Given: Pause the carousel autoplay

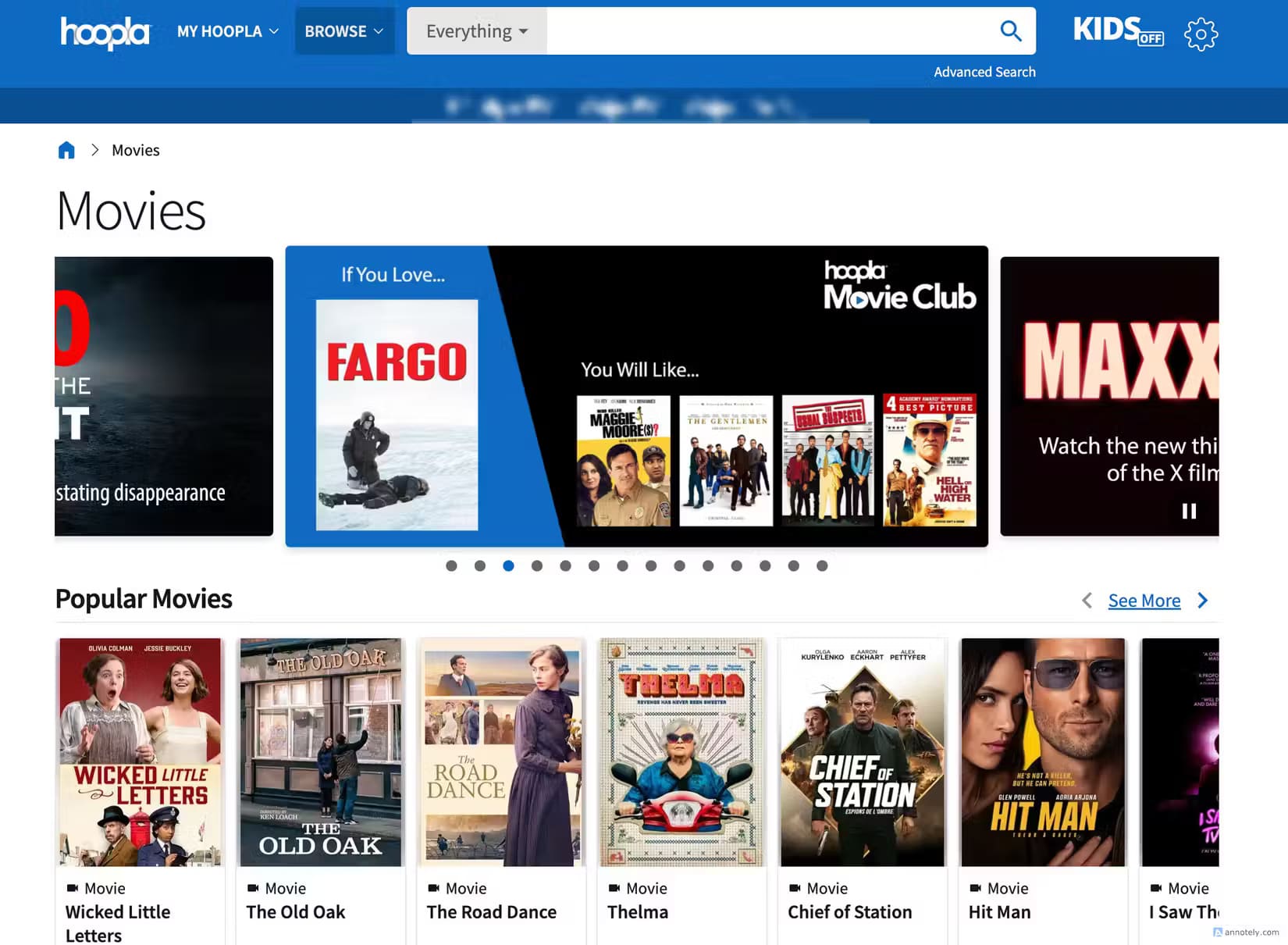Looking at the screenshot, I should point(1189,511).
